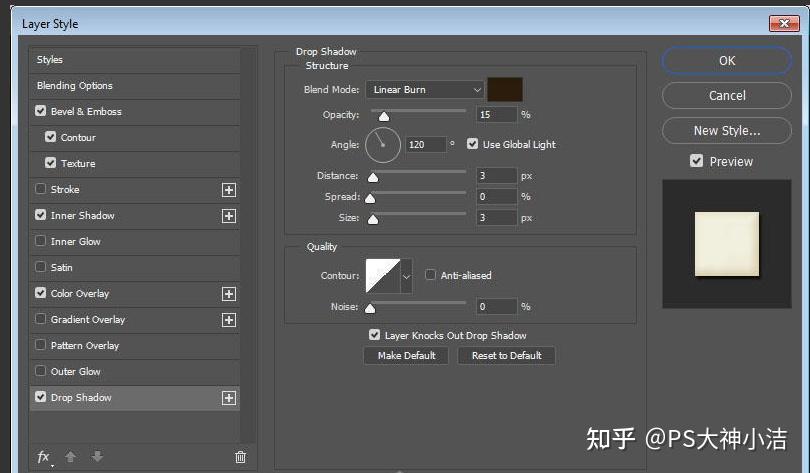This screenshot has height=473, width=810.
Task: Add another Color Overlay with plus icon
Action: click(229, 294)
